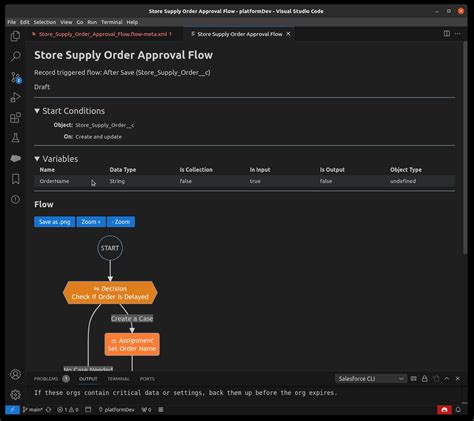This screenshot has height=421, width=474.
Task: Click the Save as .png button
Action: click(55, 222)
